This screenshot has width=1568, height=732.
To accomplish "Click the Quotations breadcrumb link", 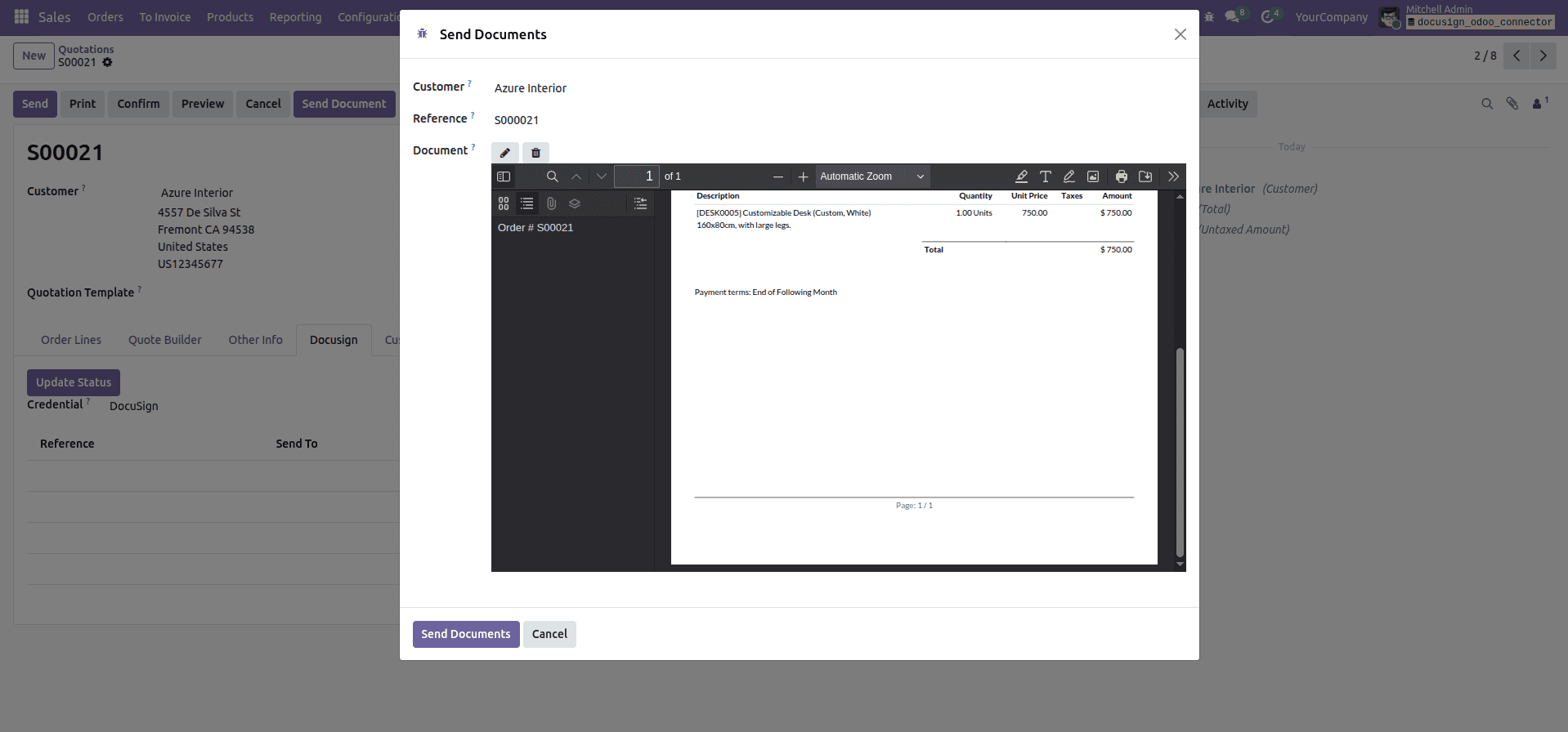I will tap(86, 50).
